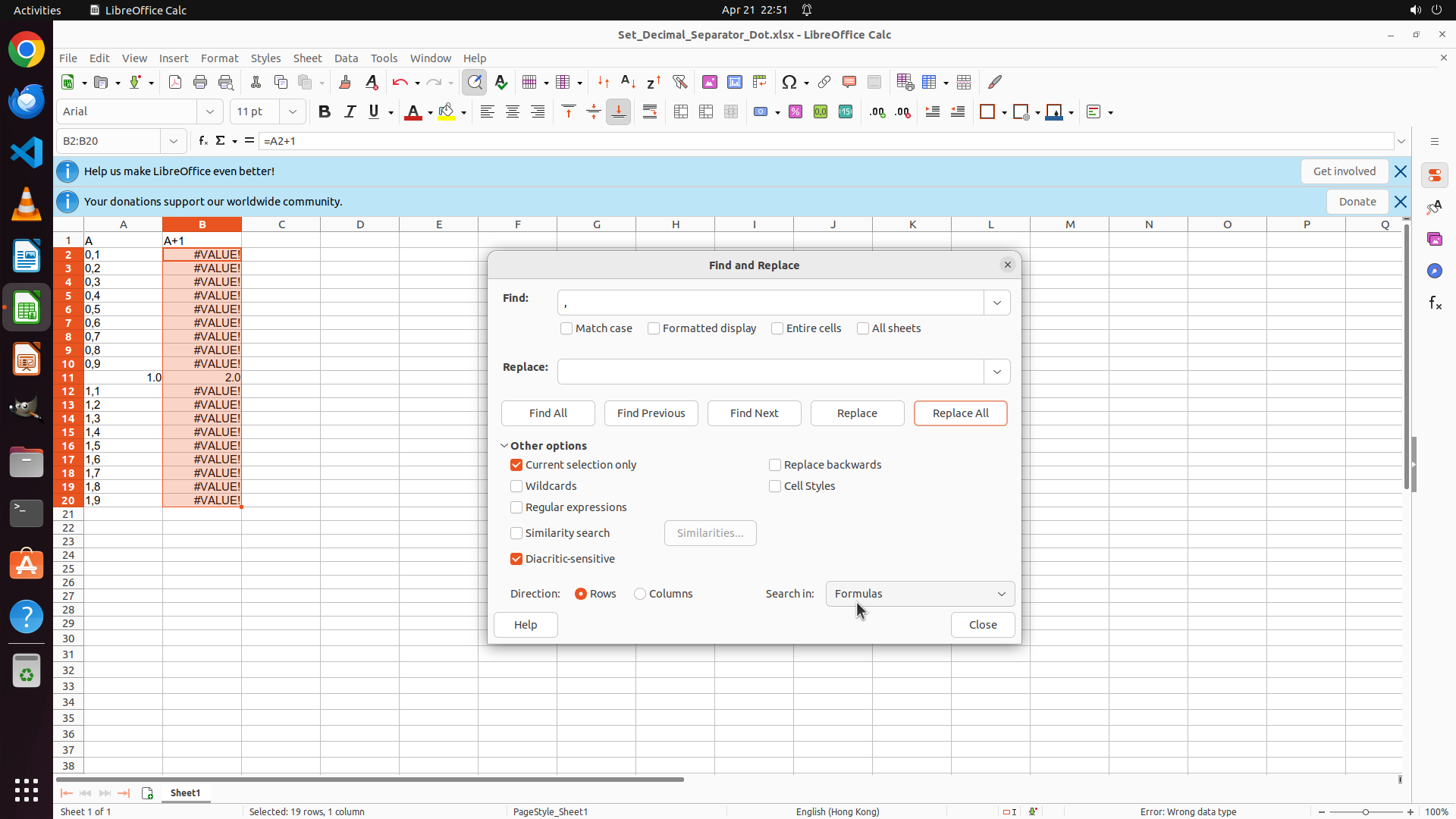Click the AutoFilter toolbar icon
1456x819 pixels.
point(679,82)
